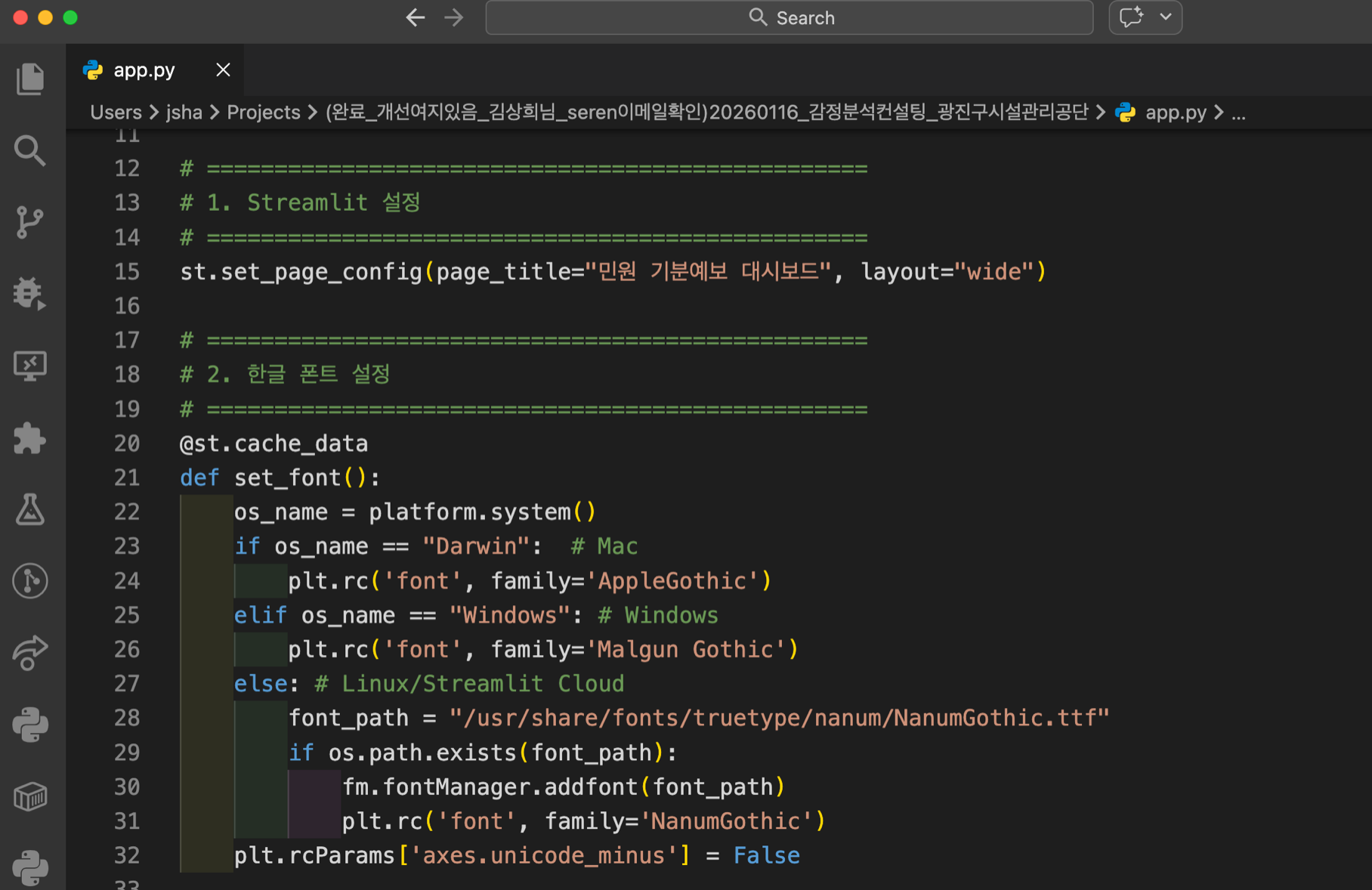Open the chat sparkle icon in the title bar
Viewport: 1372px width, 890px height.
(1131, 17)
